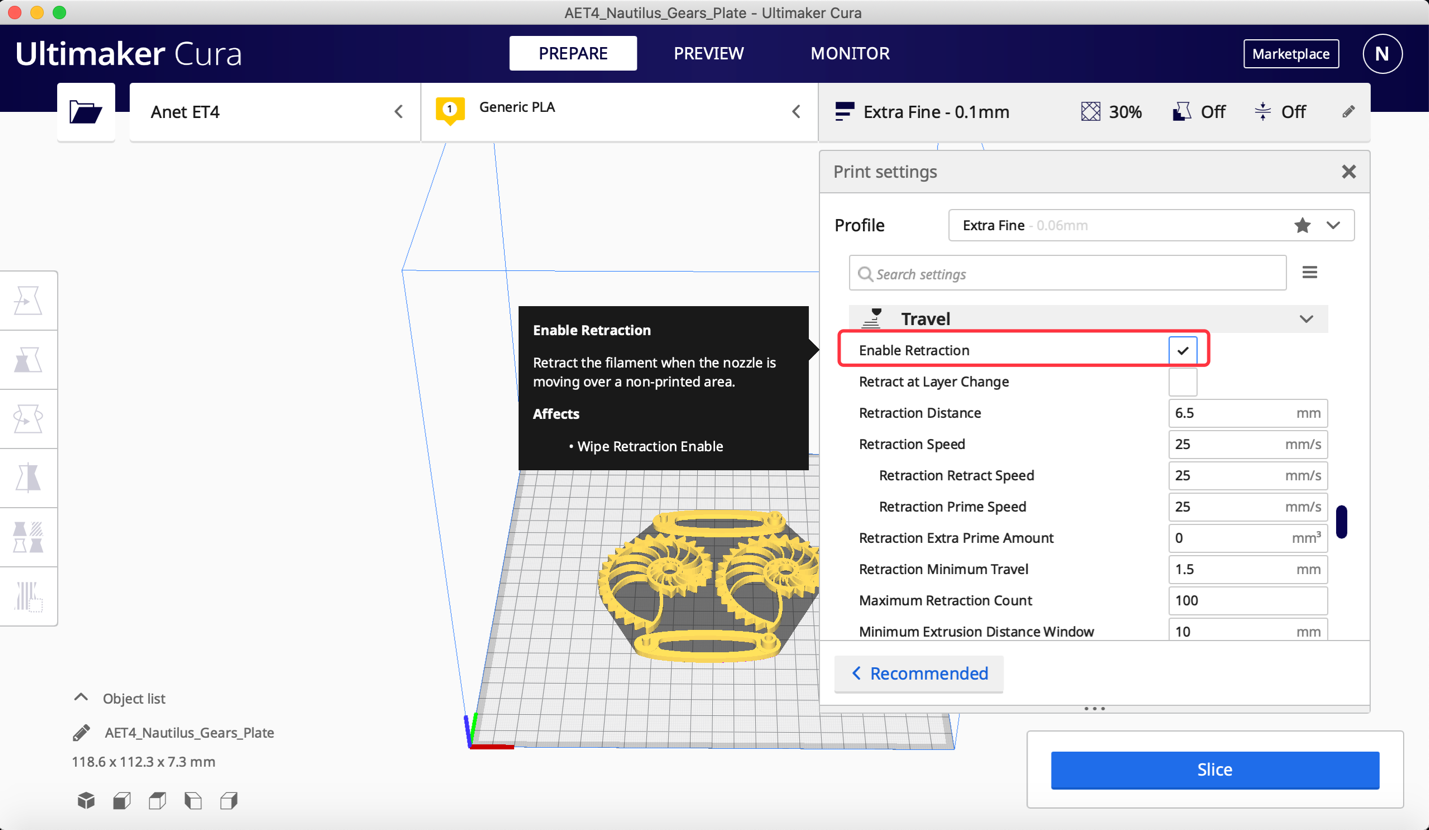Click the support Off icon

pyautogui.click(x=1181, y=112)
